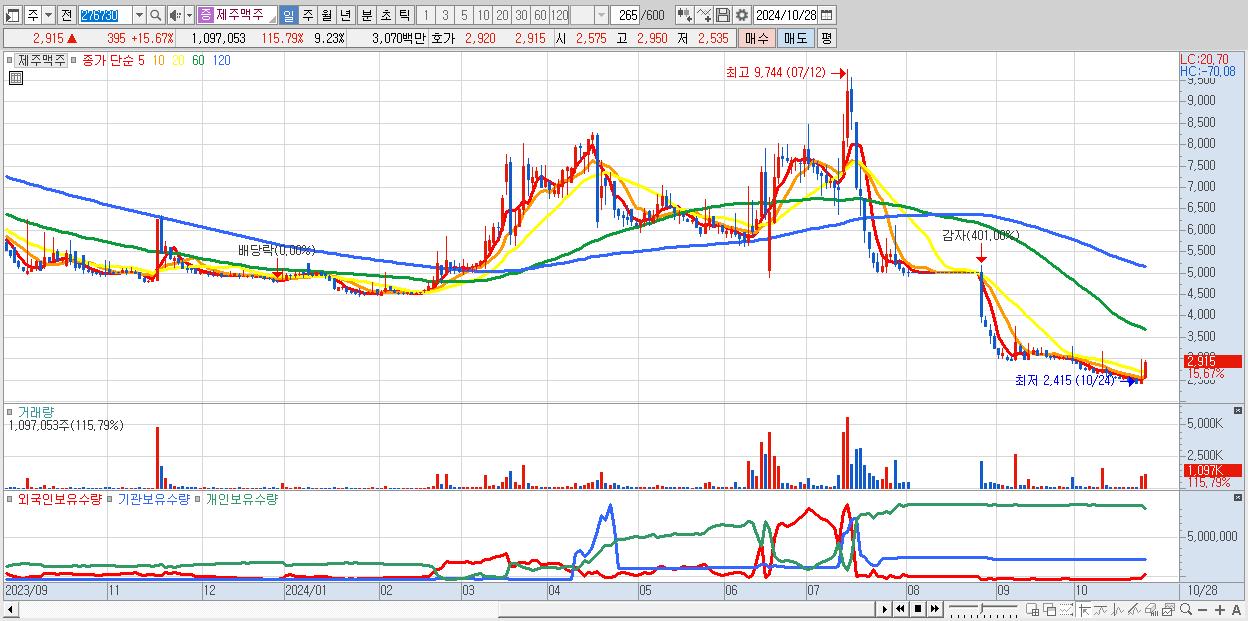Viewport: 1248px width, 621px height.
Task: Click the blue 120-day moving average legend
Action: (x=222, y=60)
